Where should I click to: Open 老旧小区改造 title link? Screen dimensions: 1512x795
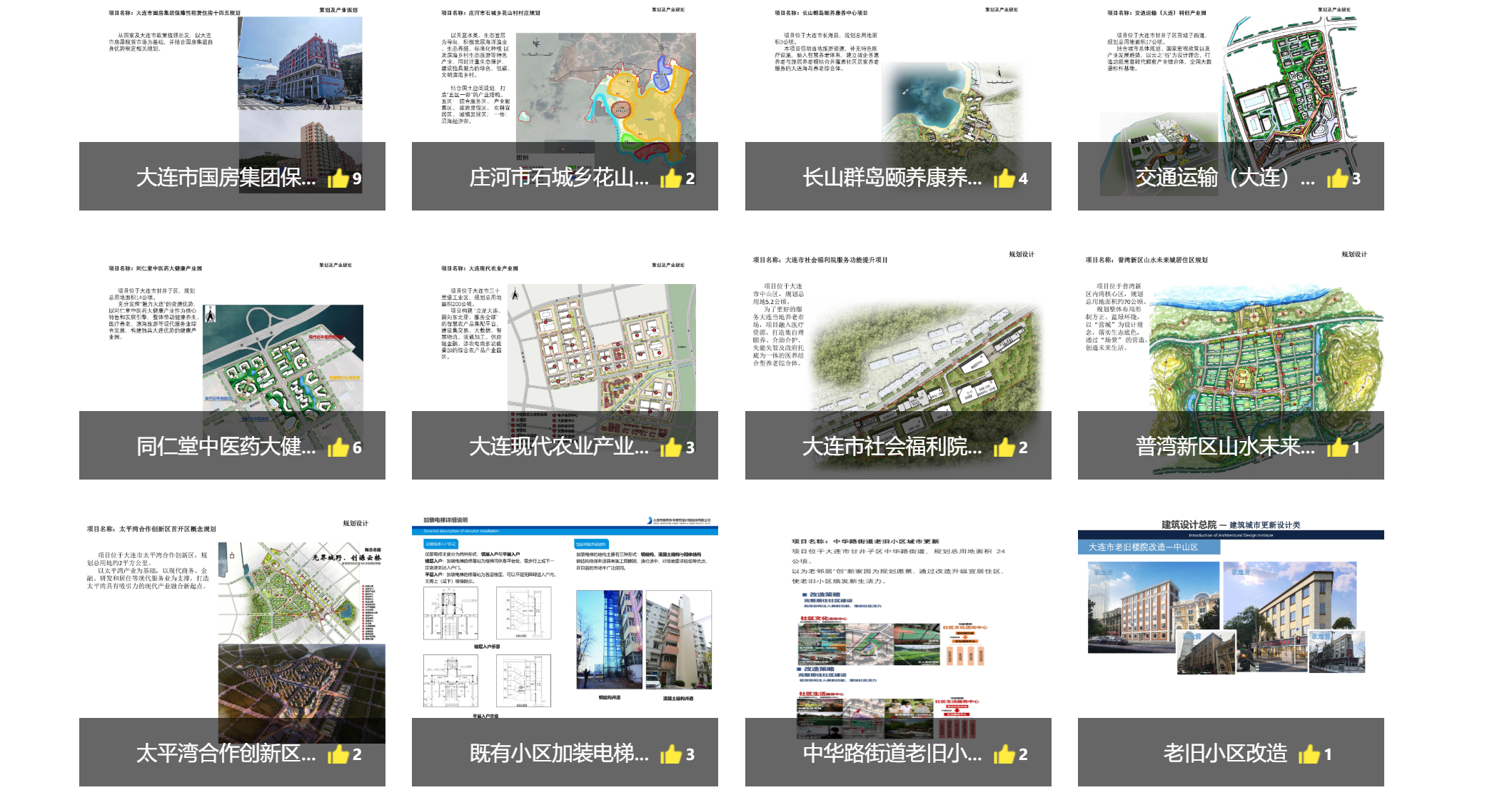click(x=1225, y=754)
